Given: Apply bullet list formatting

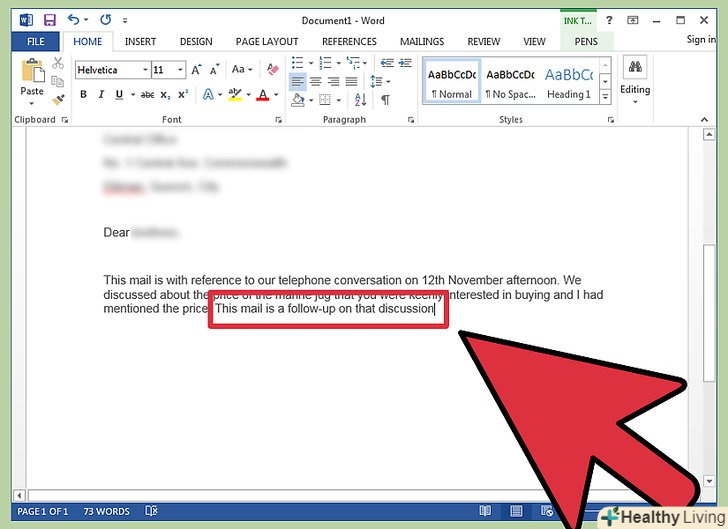Looking at the screenshot, I should [x=297, y=63].
